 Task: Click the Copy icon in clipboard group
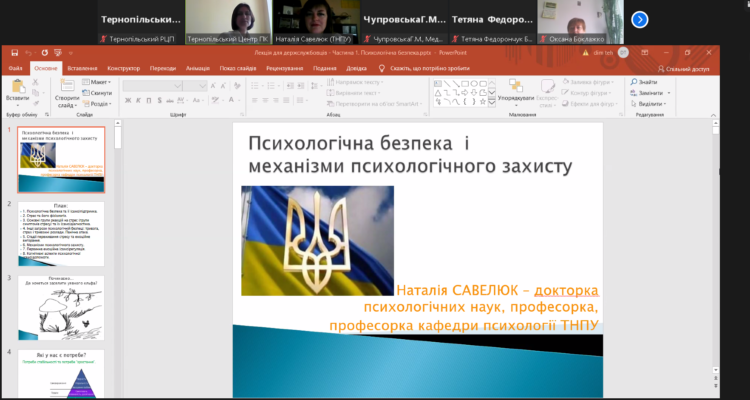click(35, 92)
